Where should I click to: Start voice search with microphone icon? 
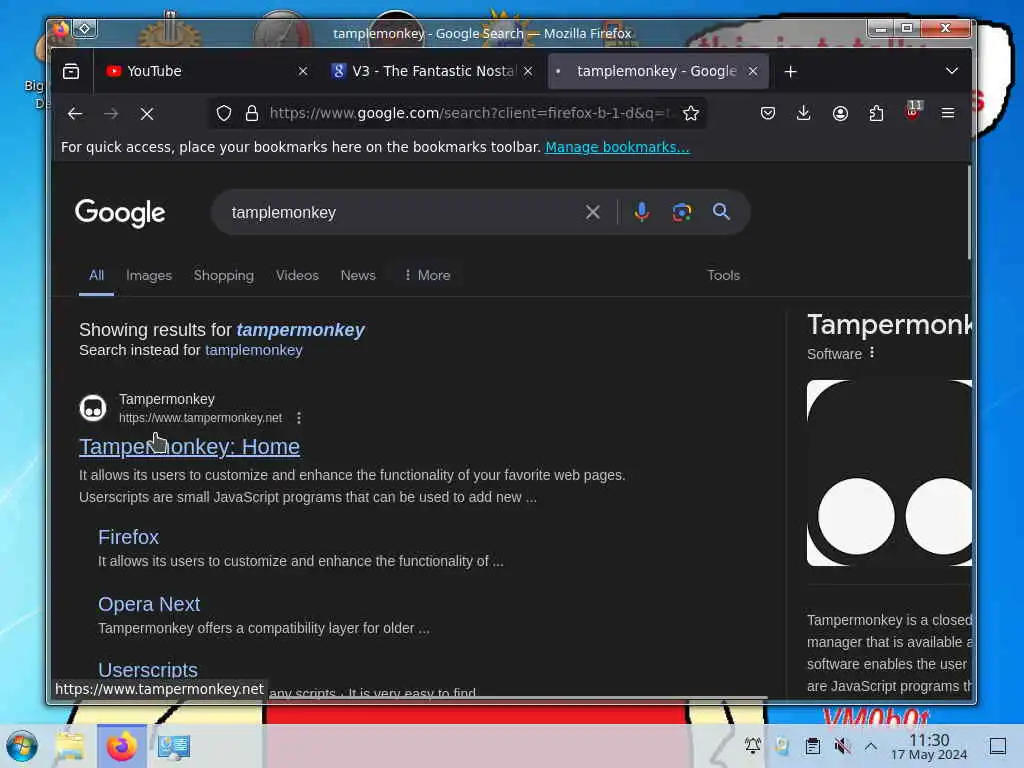[x=642, y=212]
